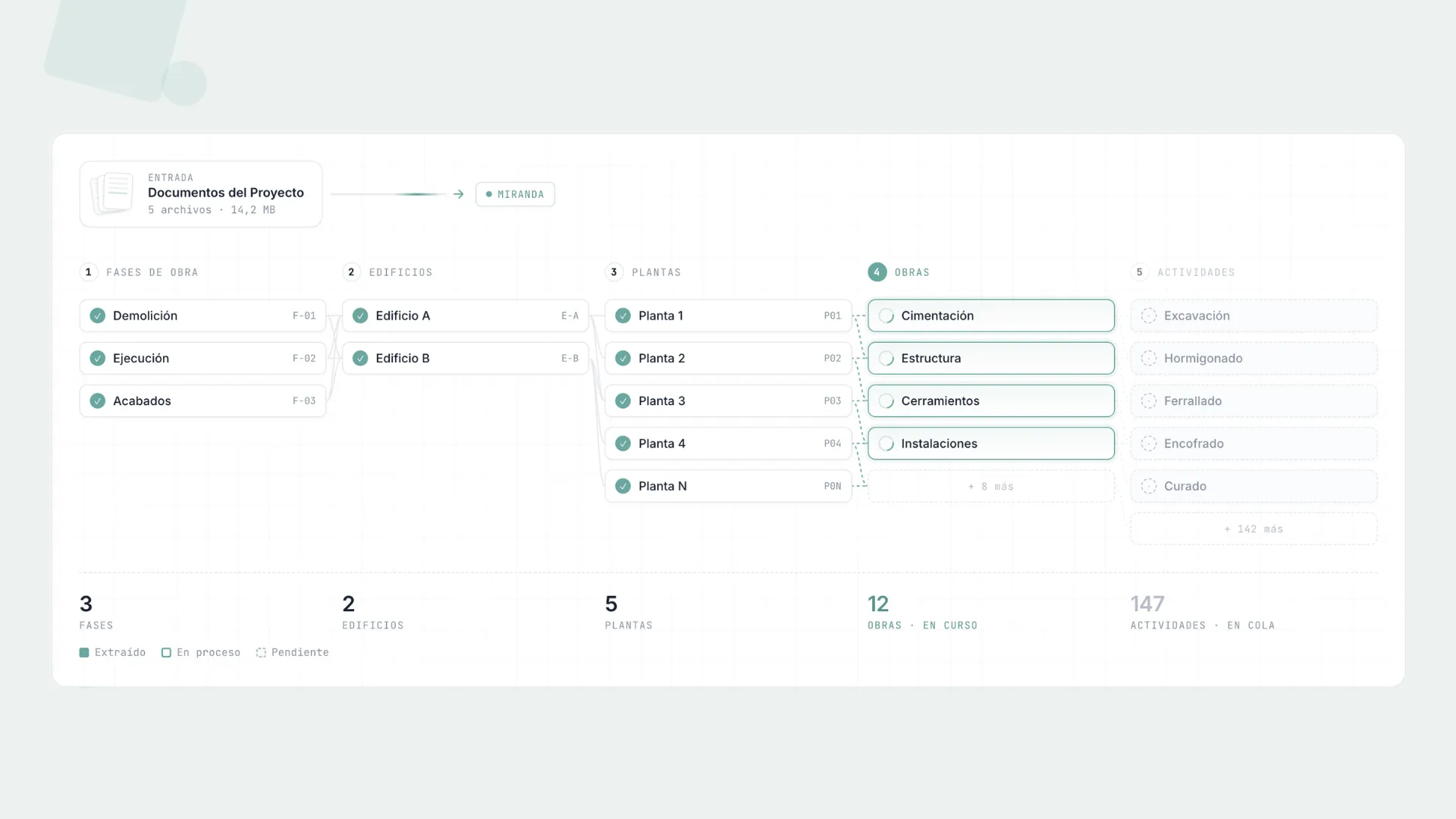
Task: Click the check icon on Edificio A
Action: (x=360, y=315)
